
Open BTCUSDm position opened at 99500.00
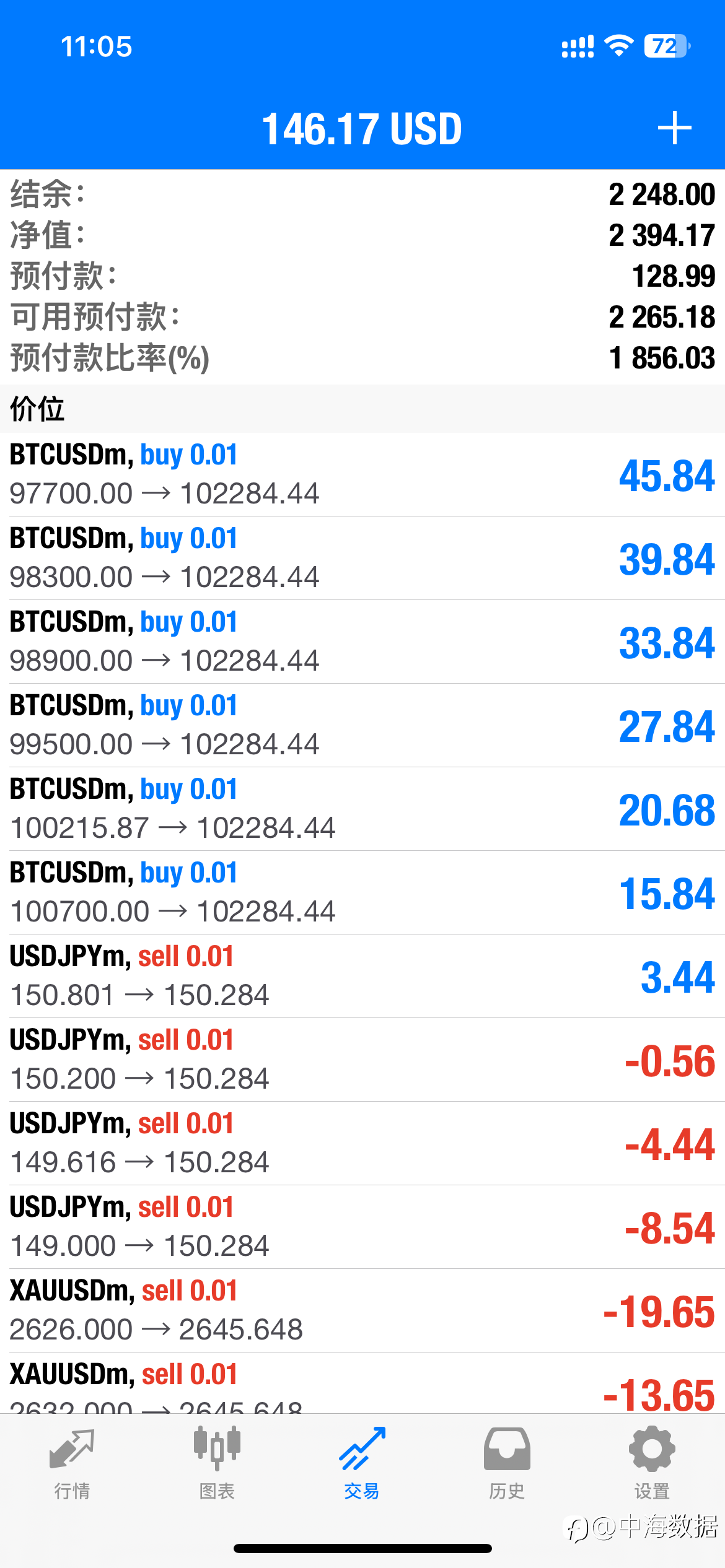coord(362,725)
